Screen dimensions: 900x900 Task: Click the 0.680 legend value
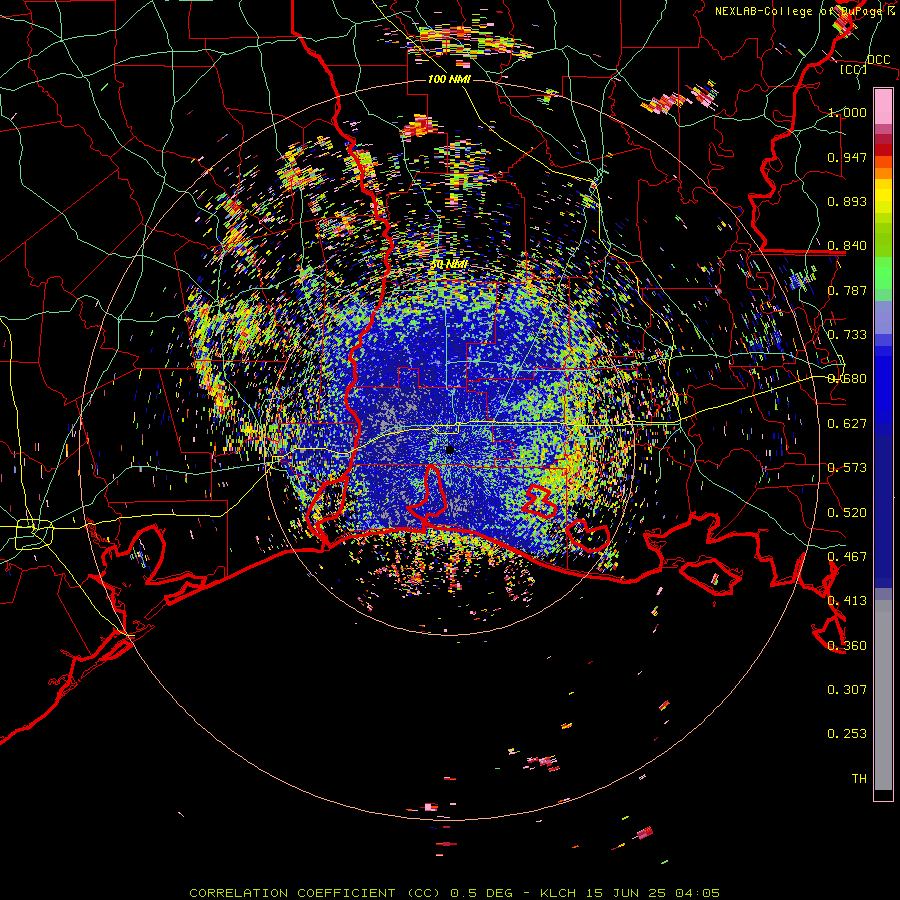847,379
